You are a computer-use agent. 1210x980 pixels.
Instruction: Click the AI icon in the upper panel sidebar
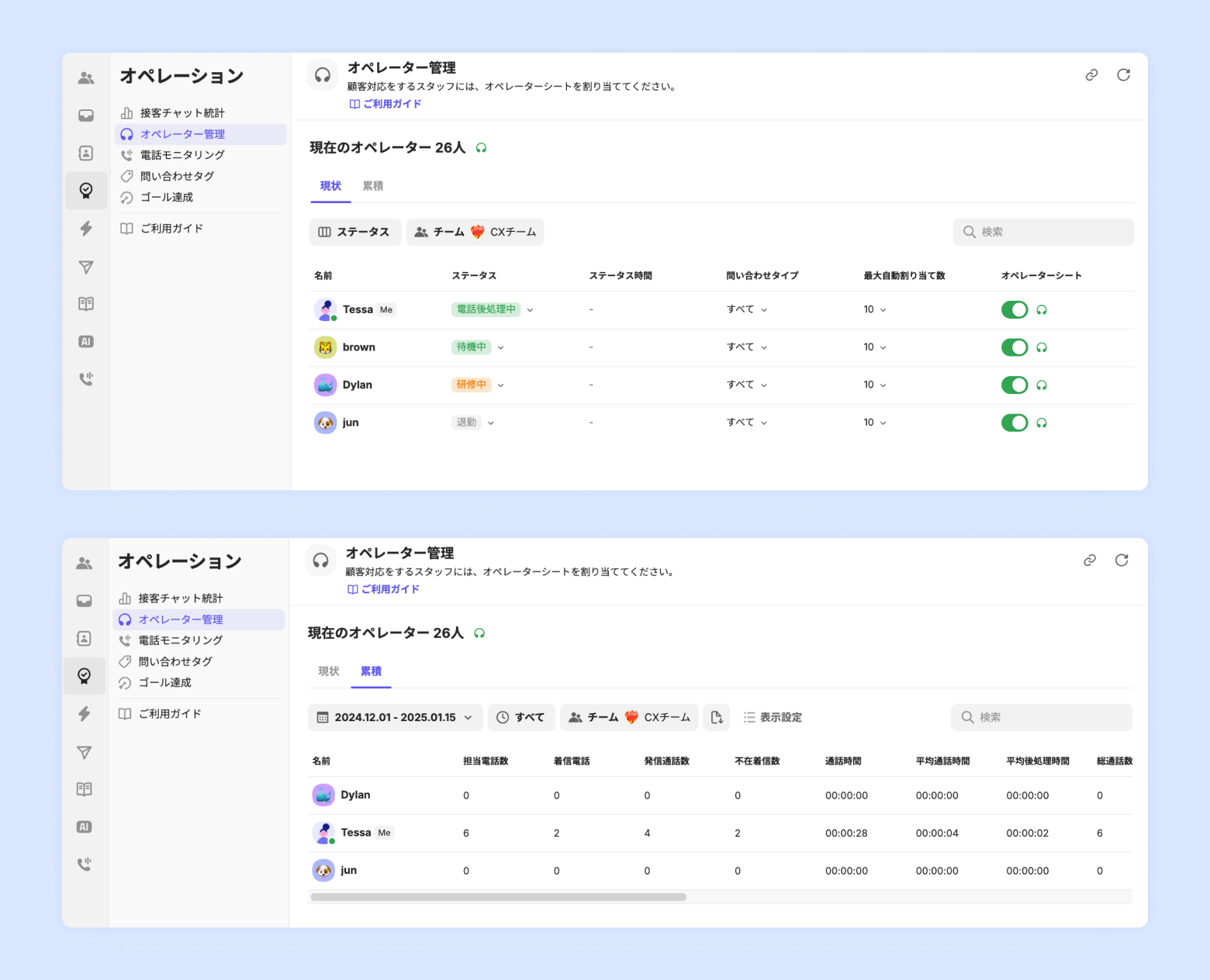coord(86,342)
